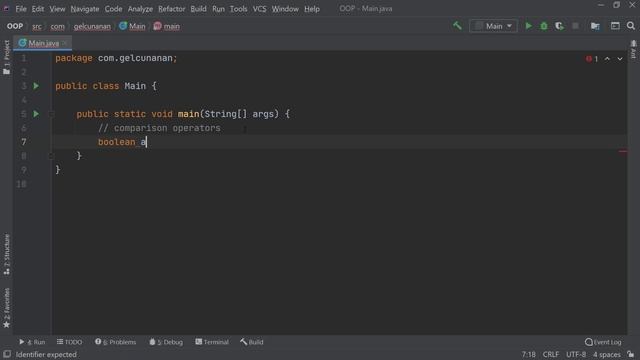Viewport: 640px width, 360px height.
Task: Click main method breadcrumb
Action: click(167, 26)
